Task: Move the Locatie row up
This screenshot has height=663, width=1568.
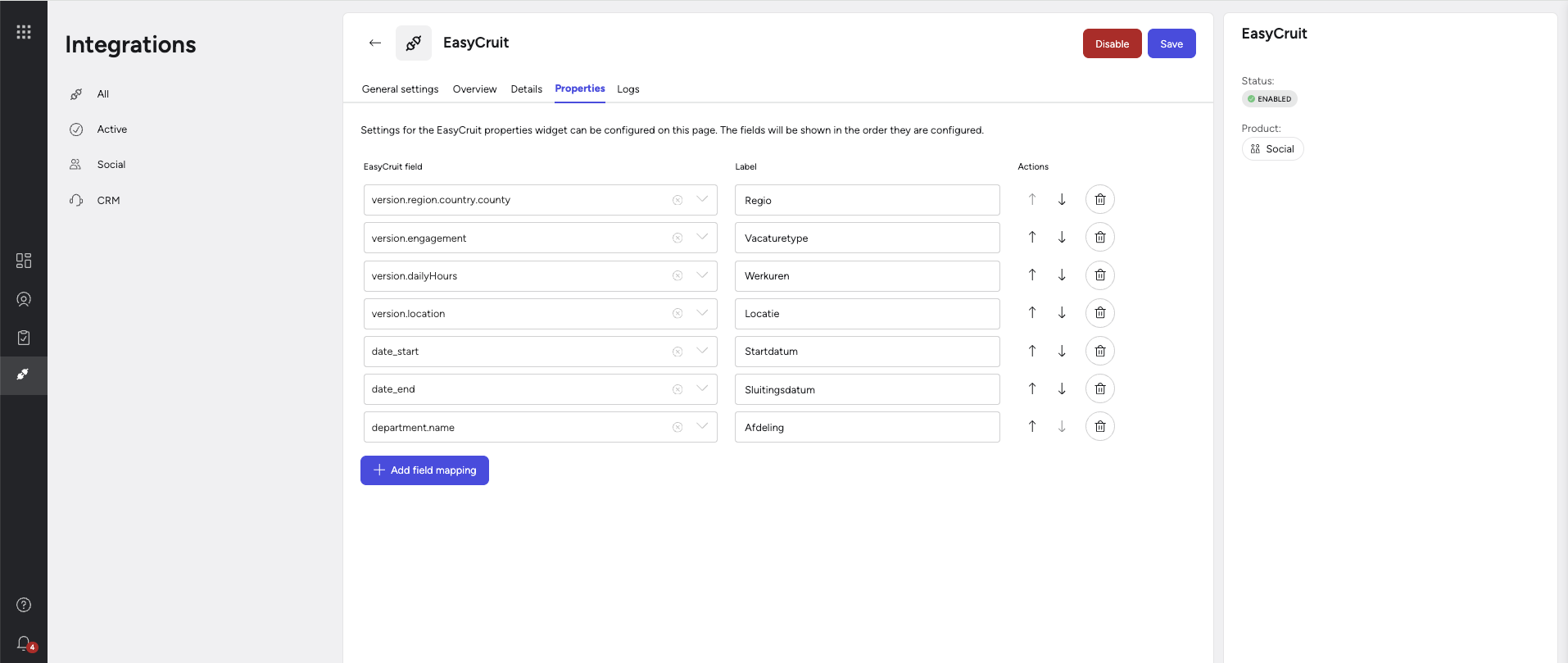Action: tap(1032, 313)
